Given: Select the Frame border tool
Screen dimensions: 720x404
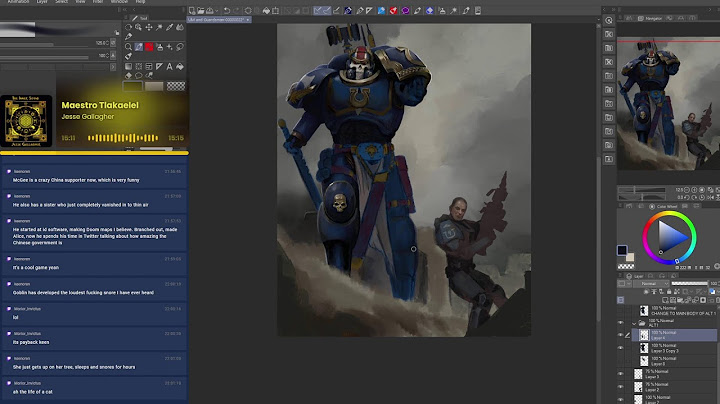Looking at the screenshot, I should [149, 67].
